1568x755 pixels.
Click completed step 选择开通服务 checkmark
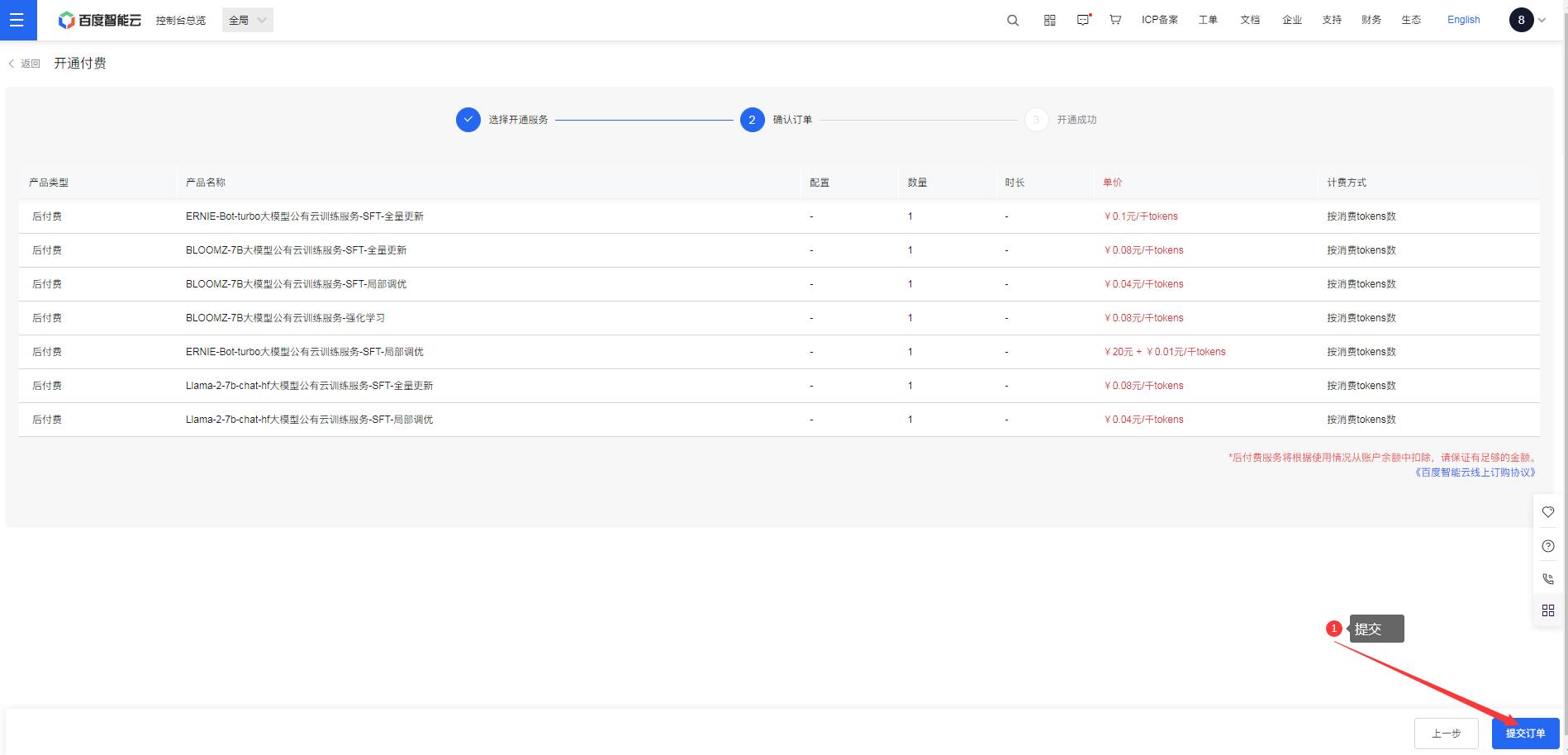[468, 120]
